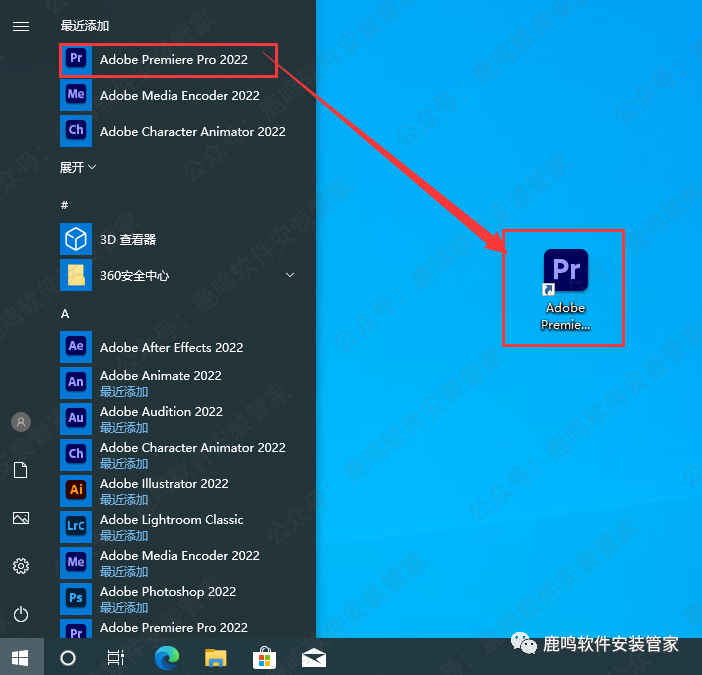Open the power options button
The height and width of the screenshot is (675, 702).
pyautogui.click(x=21, y=614)
